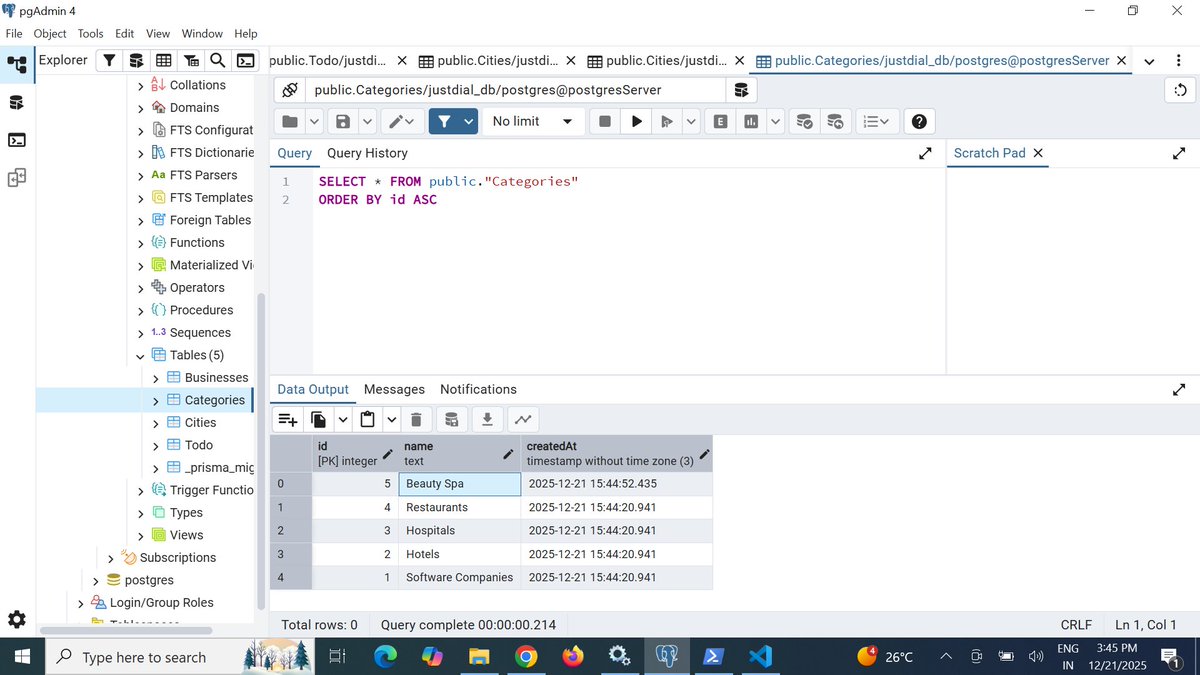Screen dimensions: 1200x675
Task: Open dropdown arrow next to Open File icon
Action: click(314, 121)
